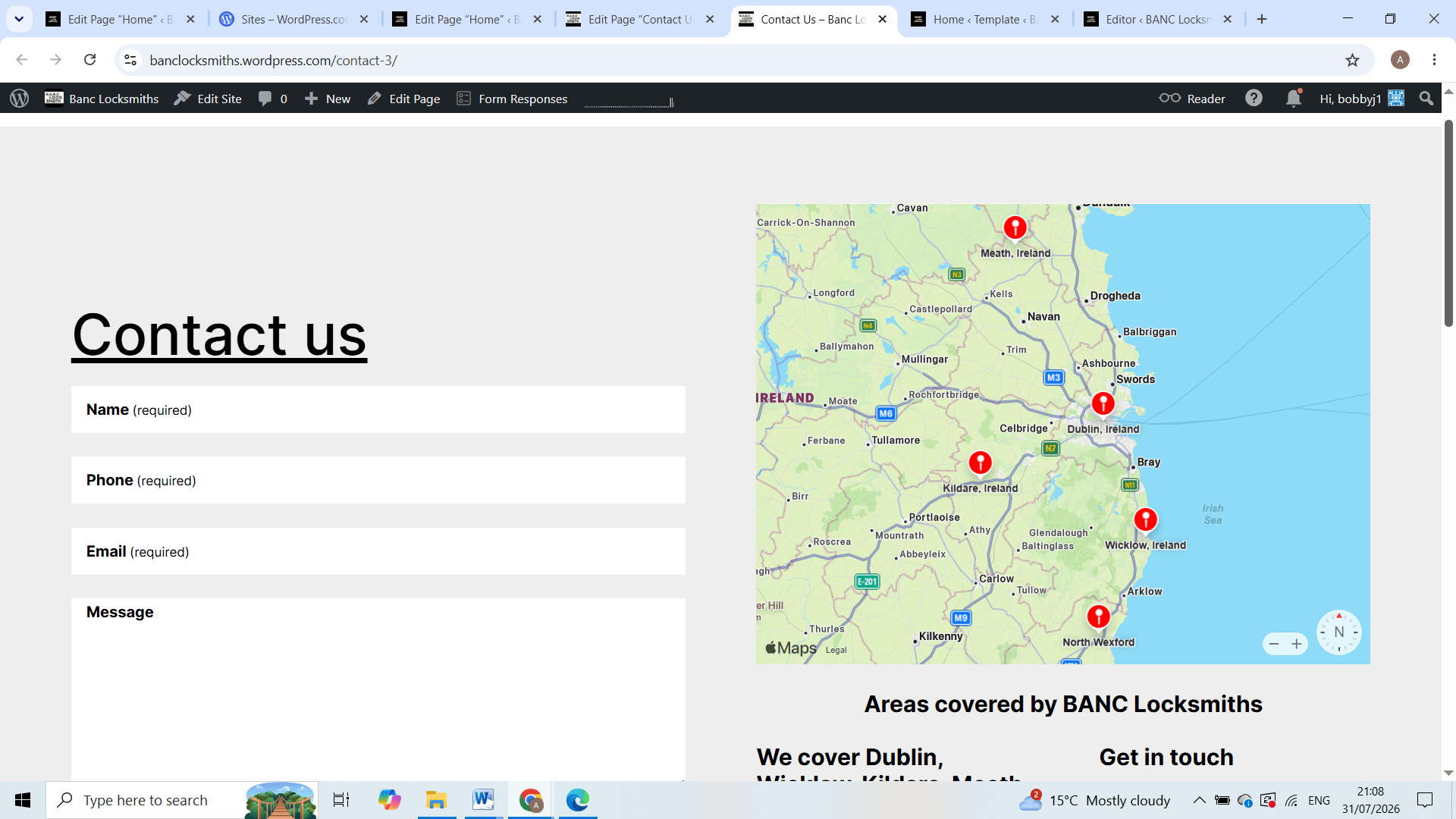Open the WordPress logo menu
The image size is (1456, 819).
20,99
